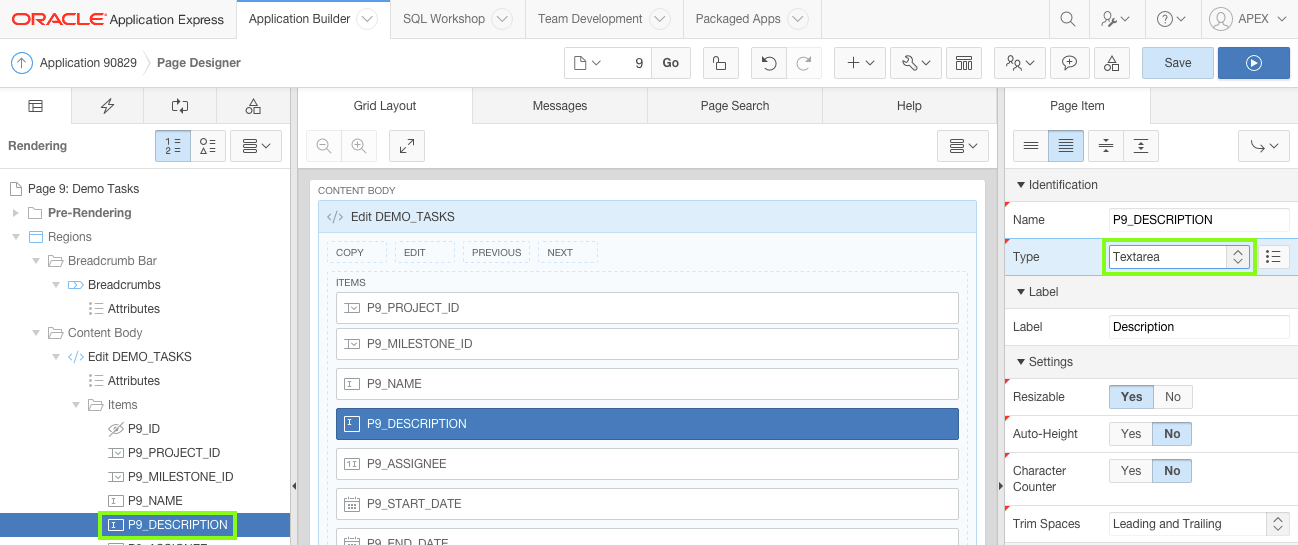Open the Application Builder tab
Image resolution: width=1298 pixels, height=545 pixels.
click(x=313, y=19)
